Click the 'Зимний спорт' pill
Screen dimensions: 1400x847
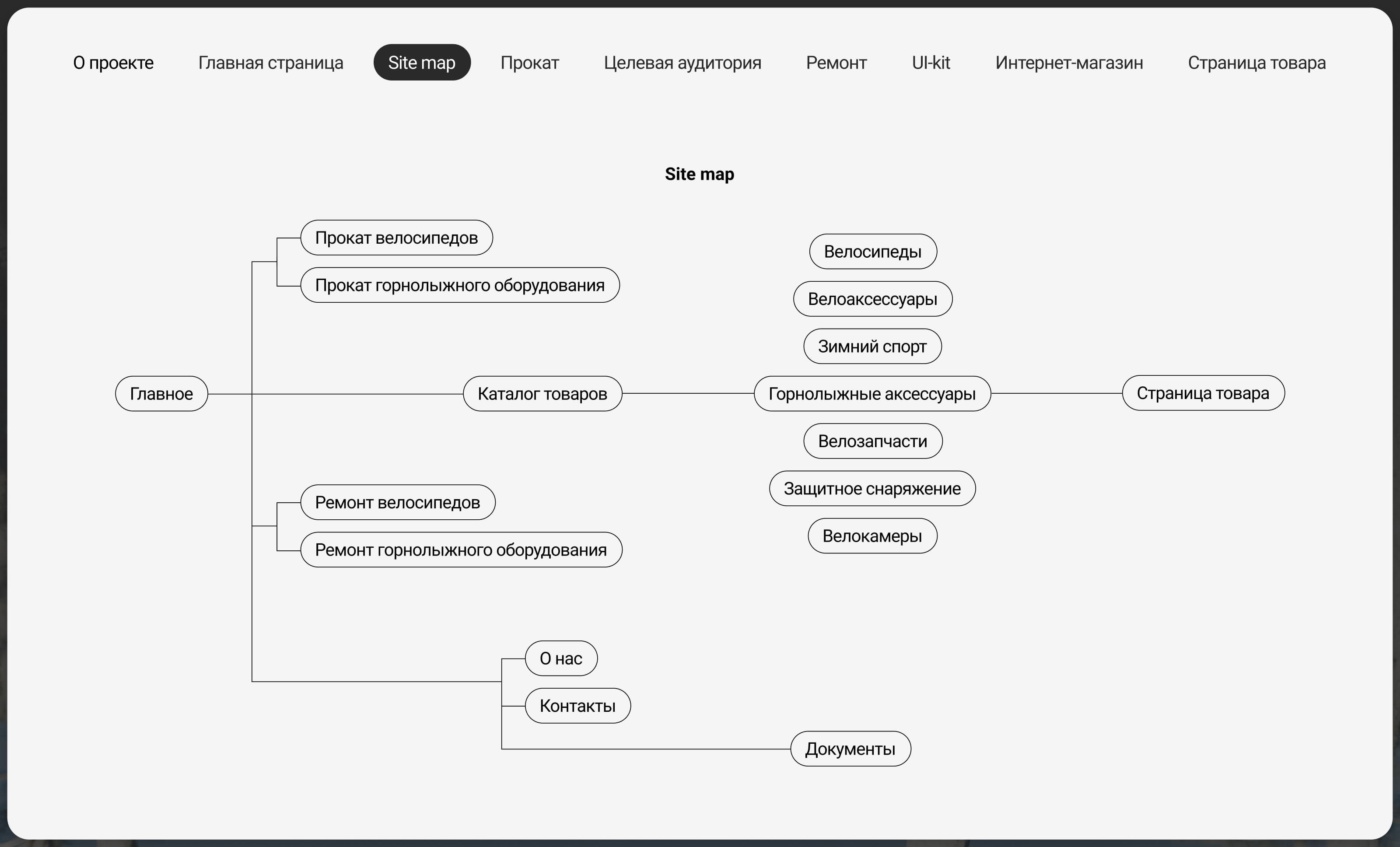tap(872, 346)
